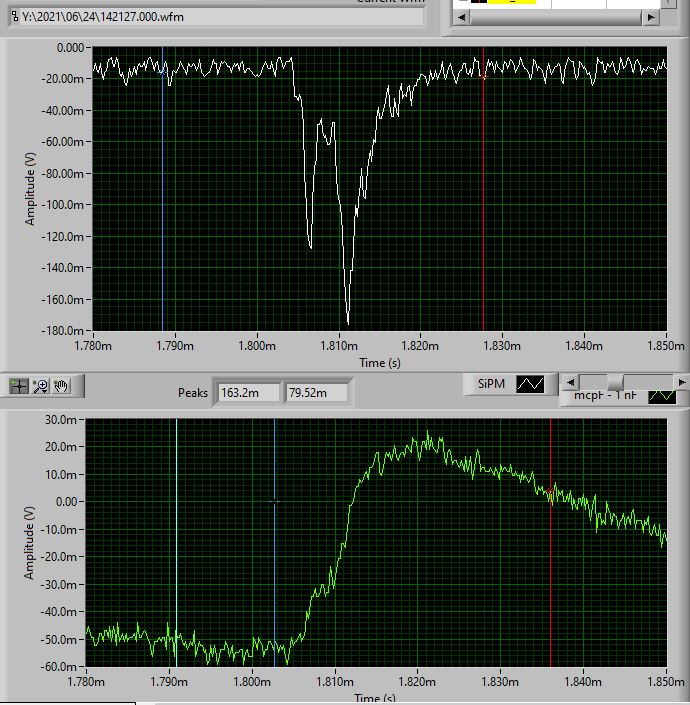Click top graph x-axis start value 1.780m
The image size is (690, 705).
coord(93,346)
